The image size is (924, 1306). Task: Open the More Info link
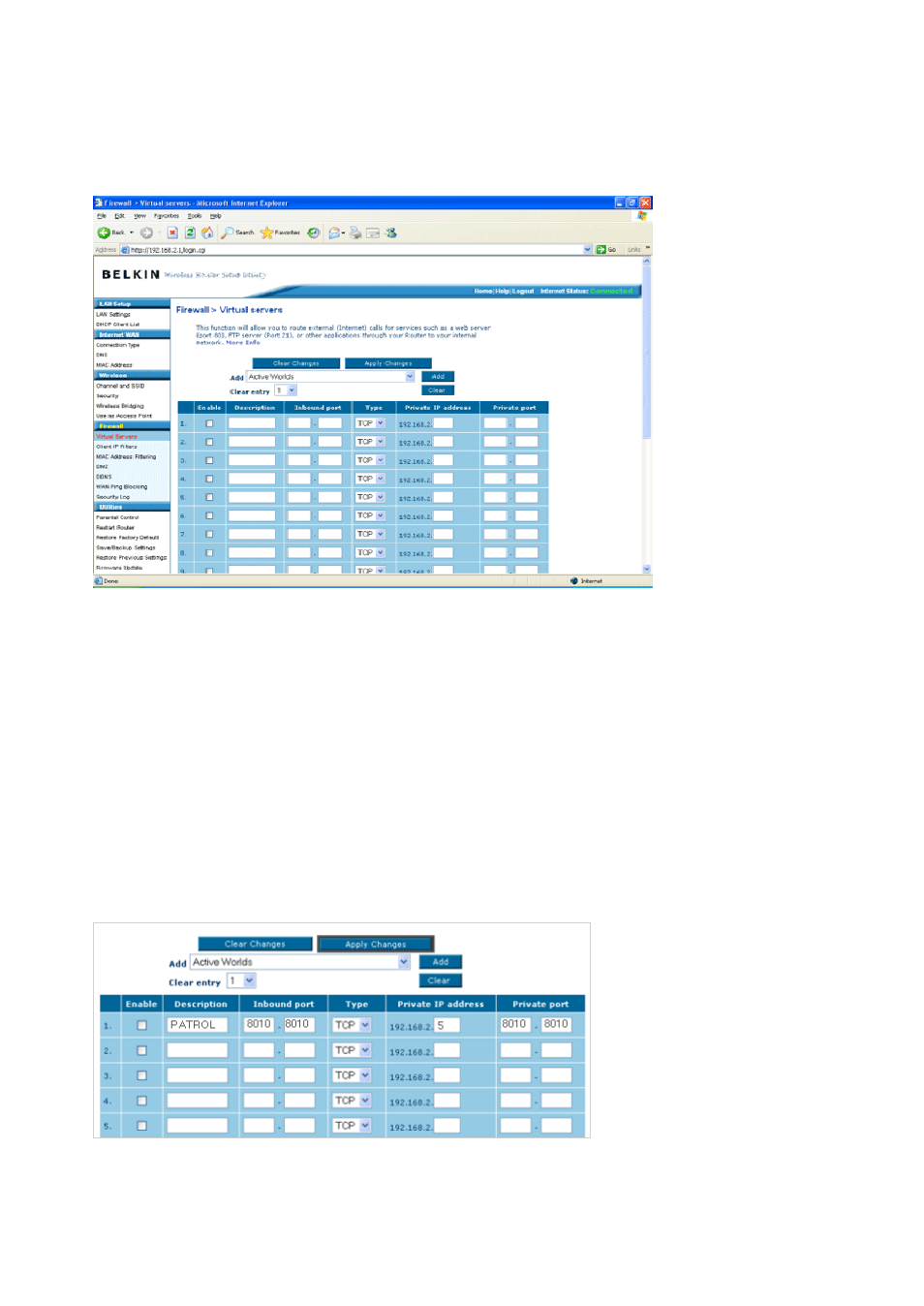243,342
